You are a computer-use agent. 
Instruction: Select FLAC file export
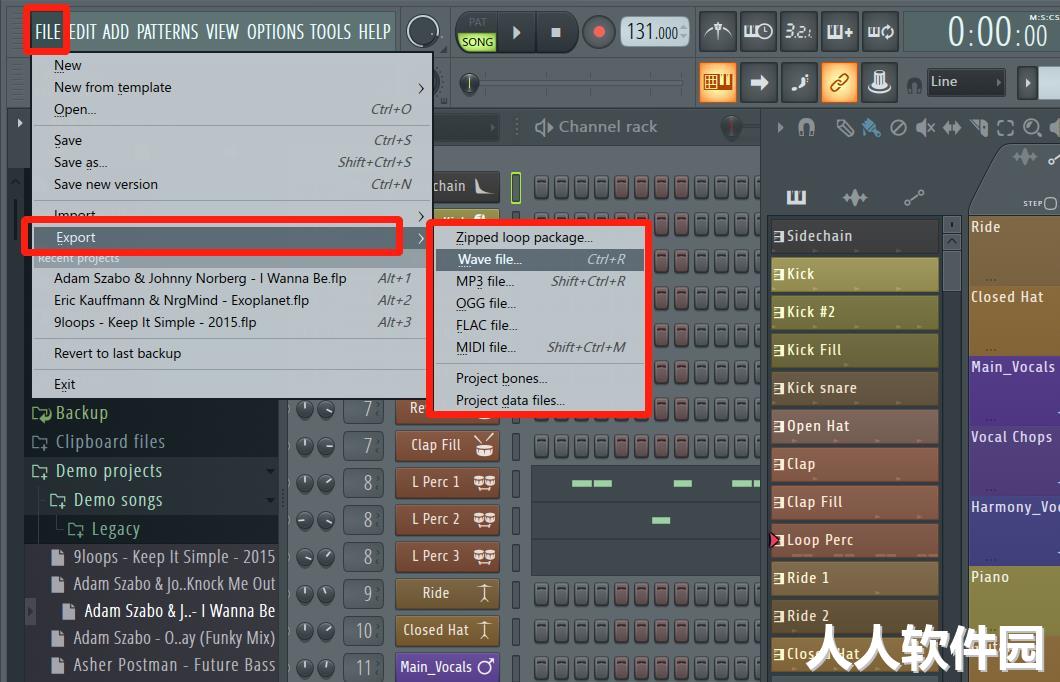coord(539,325)
